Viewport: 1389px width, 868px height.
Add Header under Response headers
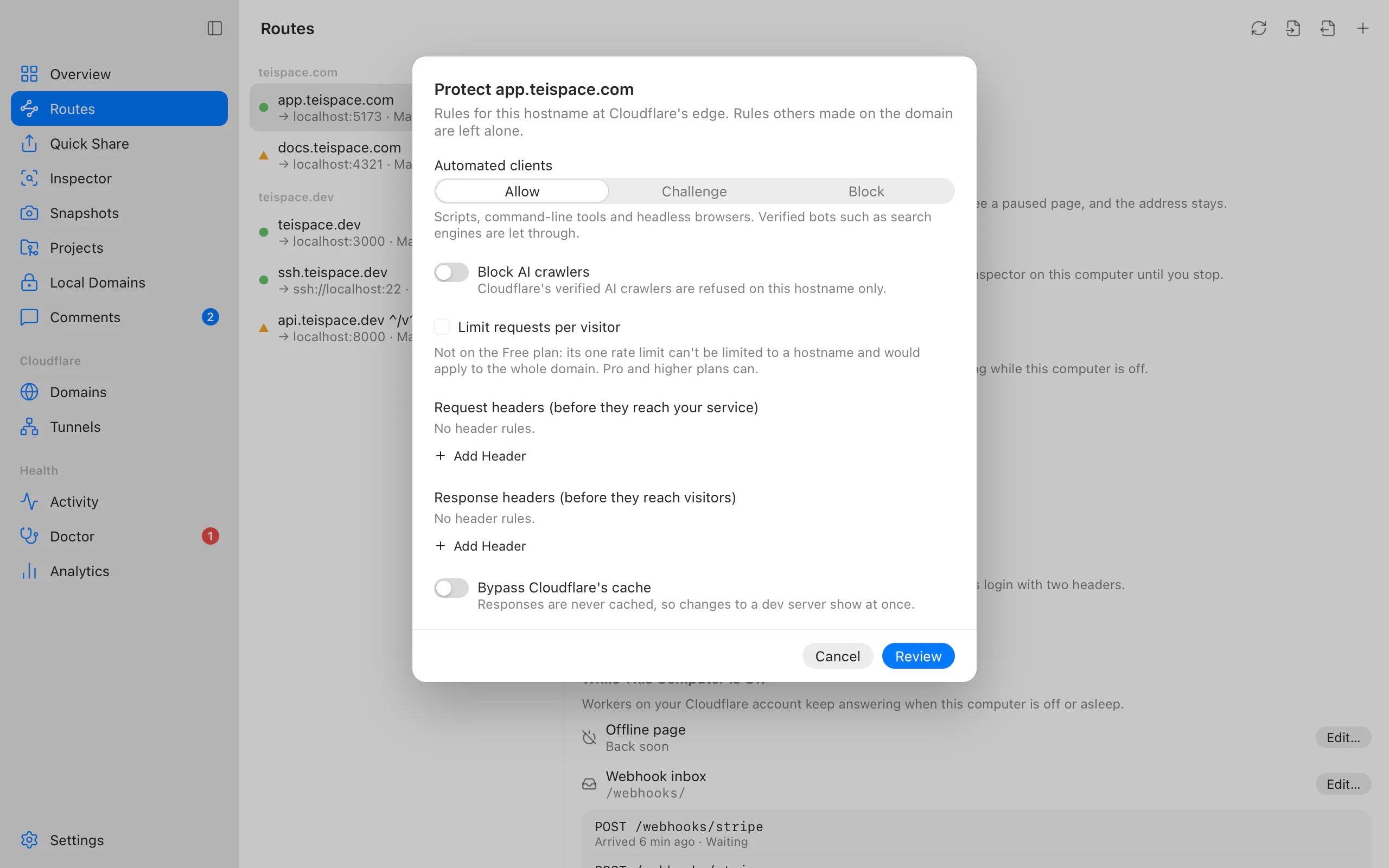480,546
